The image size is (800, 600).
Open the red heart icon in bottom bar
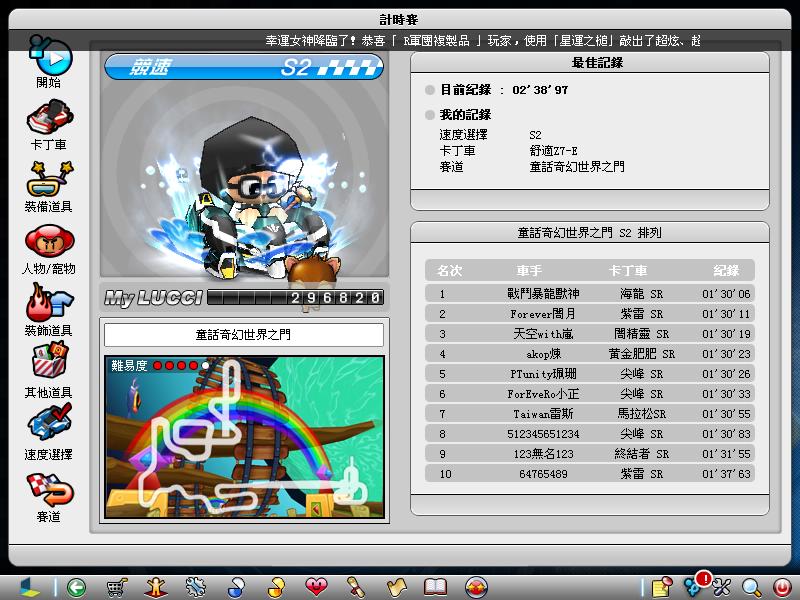pyautogui.click(x=316, y=587)
